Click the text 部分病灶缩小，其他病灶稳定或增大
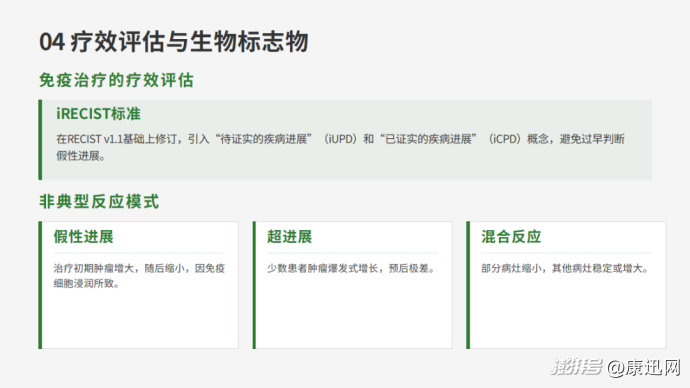Image resolution: width=690 pixels, height=388 pixels. [565, 268]
